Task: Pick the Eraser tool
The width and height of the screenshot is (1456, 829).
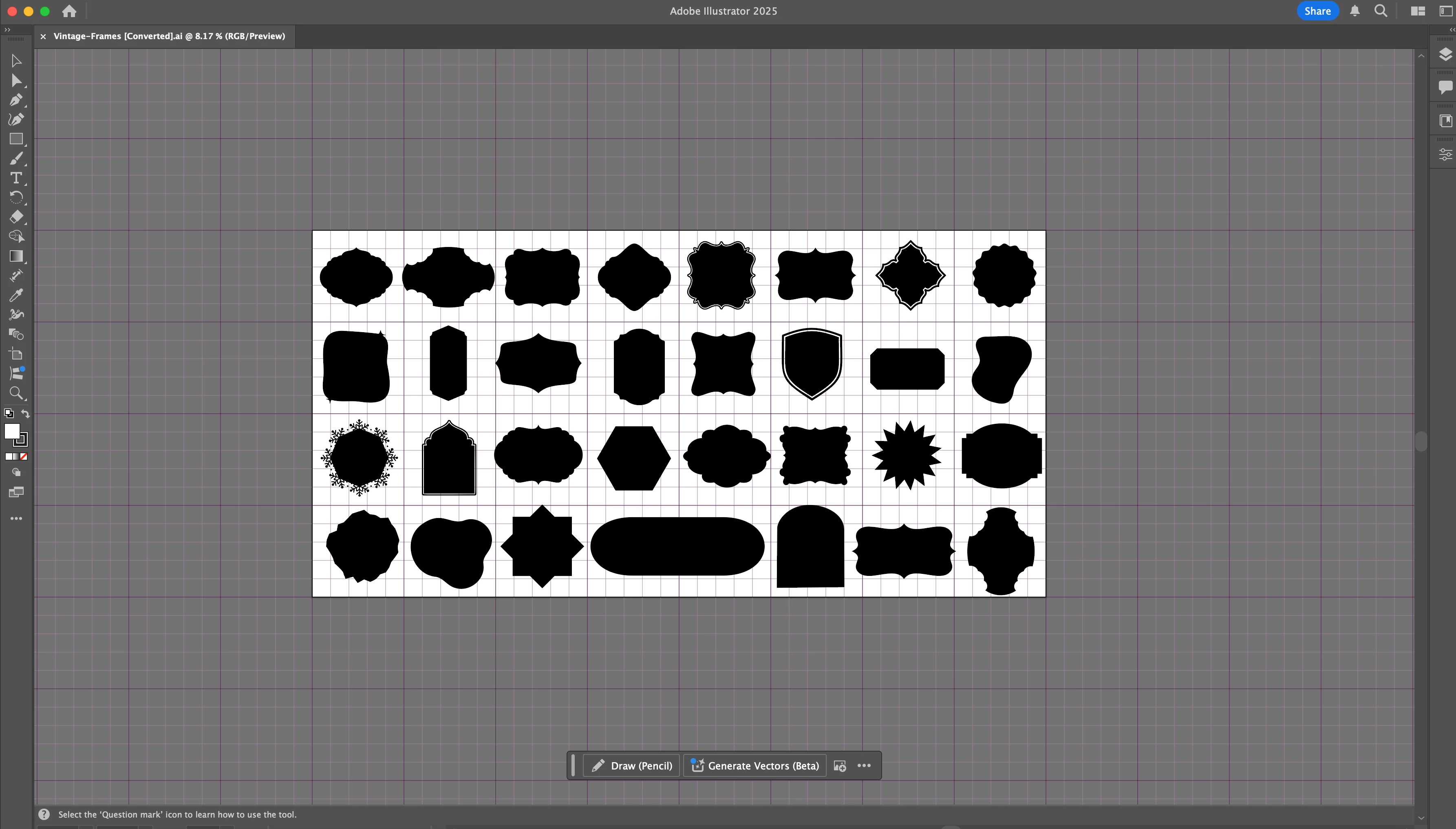Action: tap(16, 216)
